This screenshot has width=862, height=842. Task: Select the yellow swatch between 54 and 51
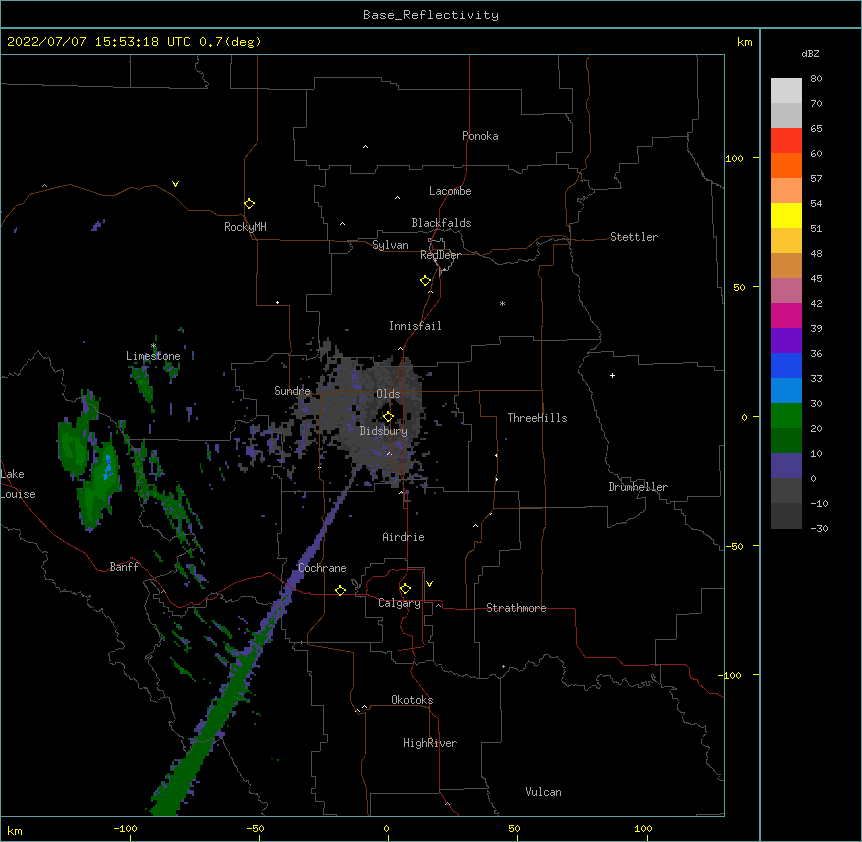pos(786,215)
